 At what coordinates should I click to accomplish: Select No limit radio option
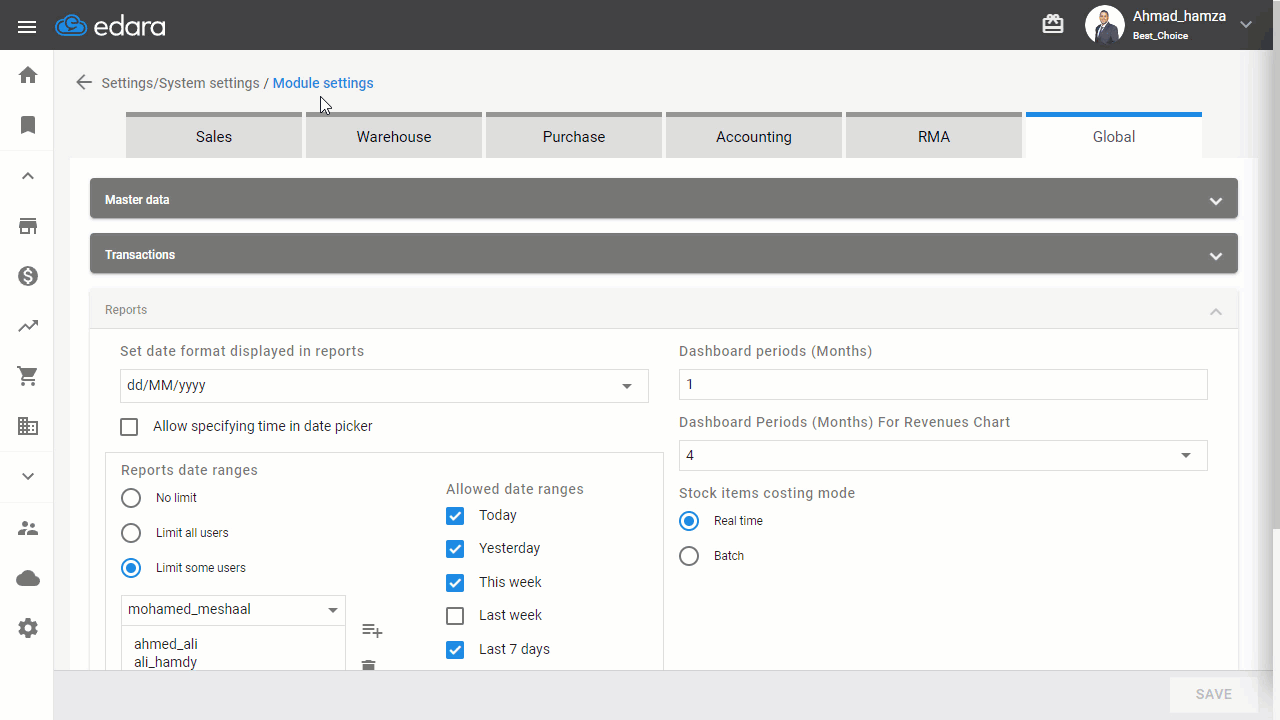pos(131,498)
